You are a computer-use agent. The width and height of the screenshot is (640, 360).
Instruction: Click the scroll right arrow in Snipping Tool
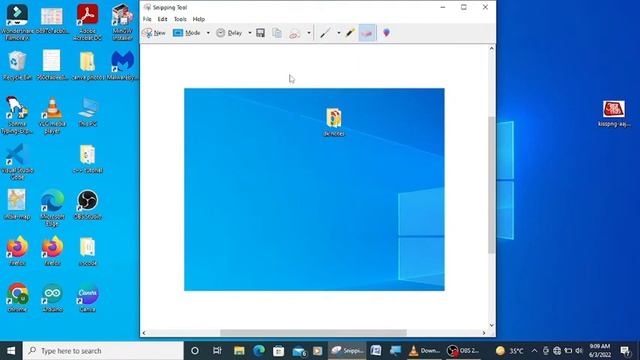click(x=484, y=333)
